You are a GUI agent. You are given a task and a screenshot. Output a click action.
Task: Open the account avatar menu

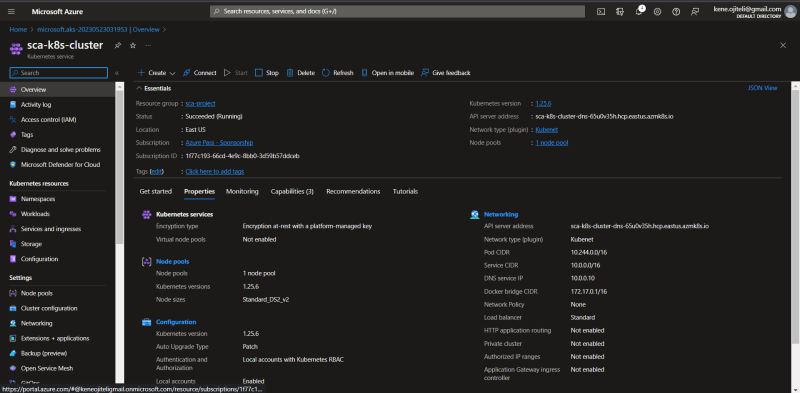tap(790, 12)
